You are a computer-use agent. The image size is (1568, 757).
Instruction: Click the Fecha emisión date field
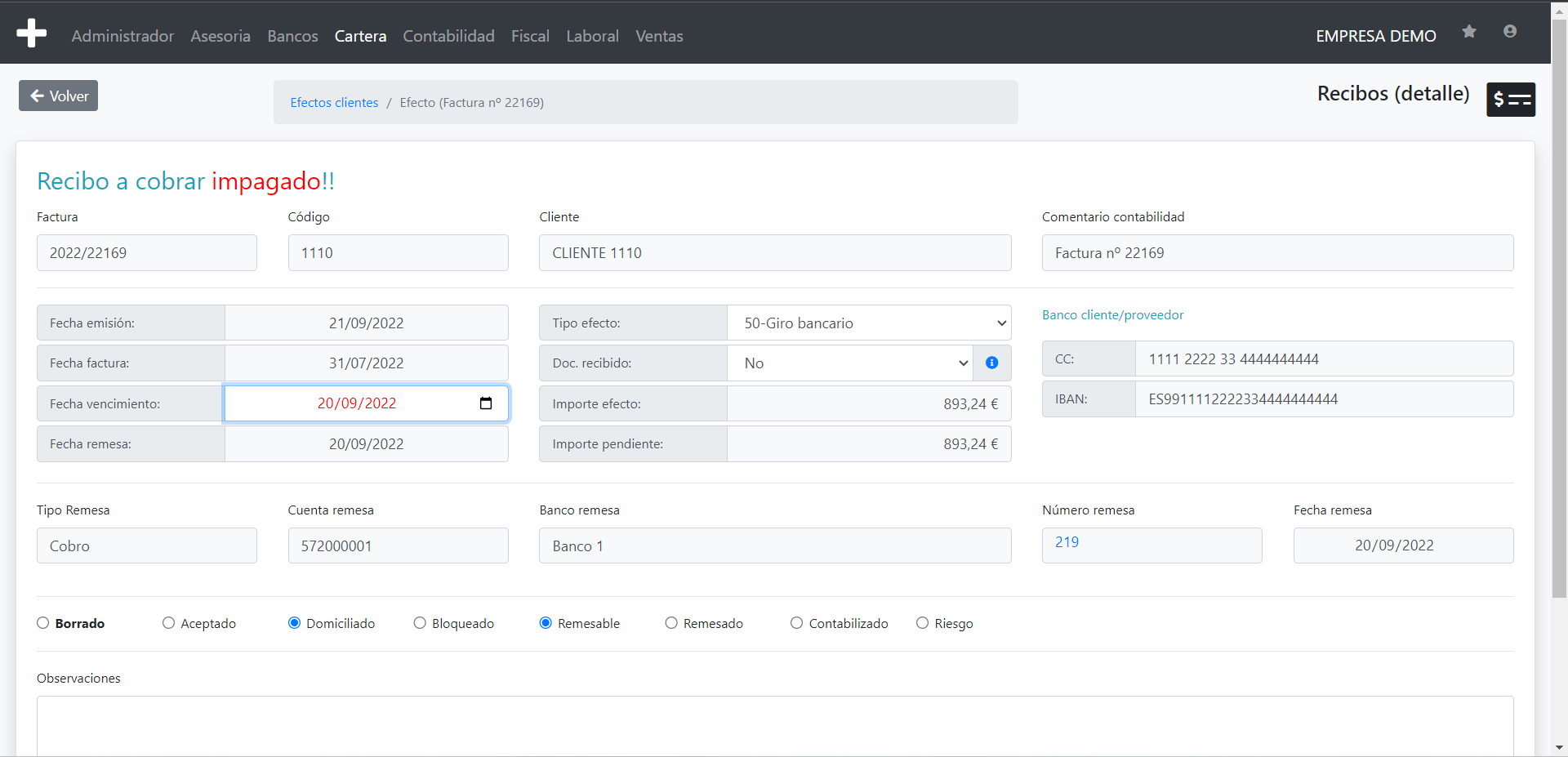pos(367,323)
